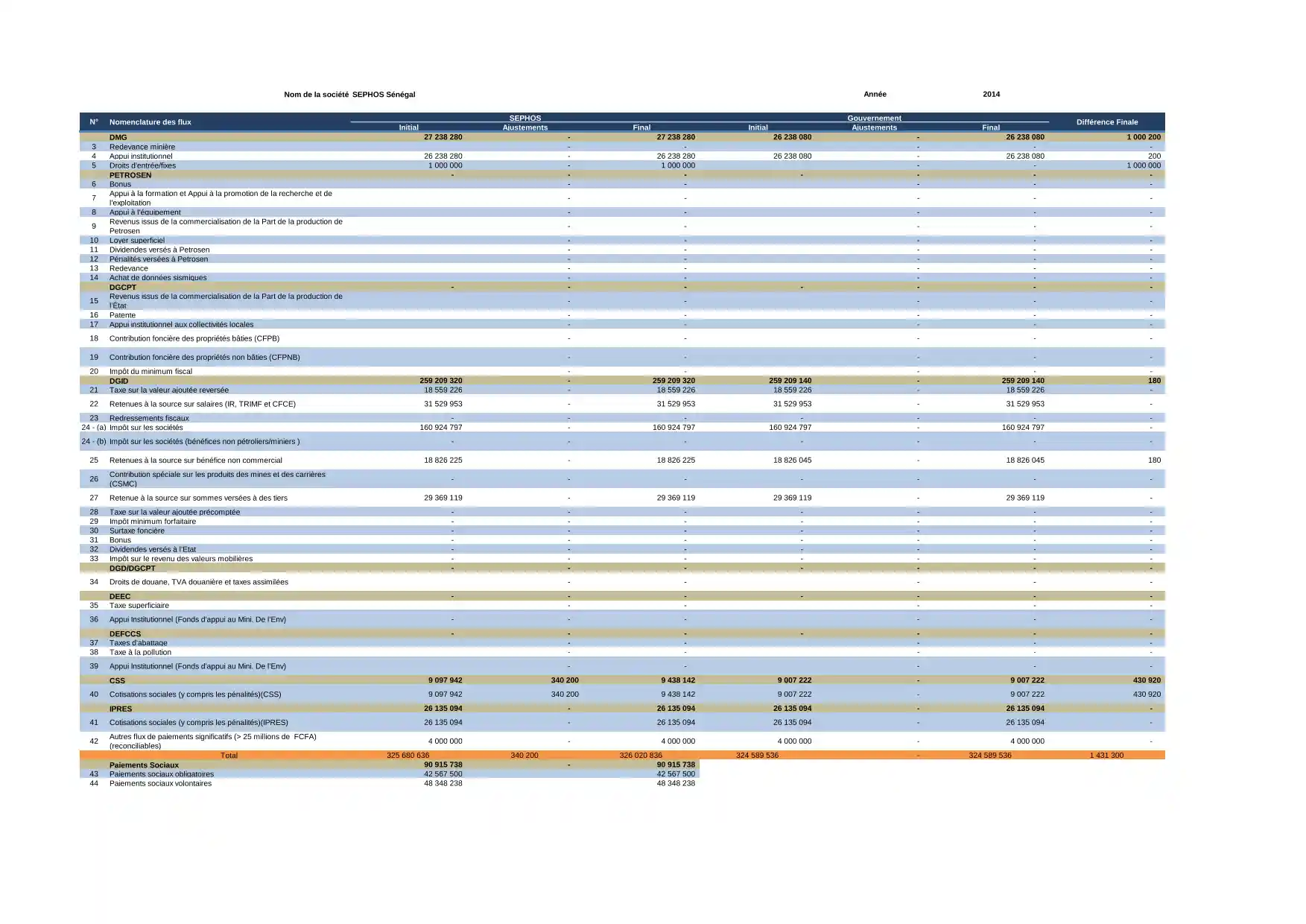This screenshot has height=924, width=1306.
Task: Select the CSS section heading
Action: pos(117,680)
